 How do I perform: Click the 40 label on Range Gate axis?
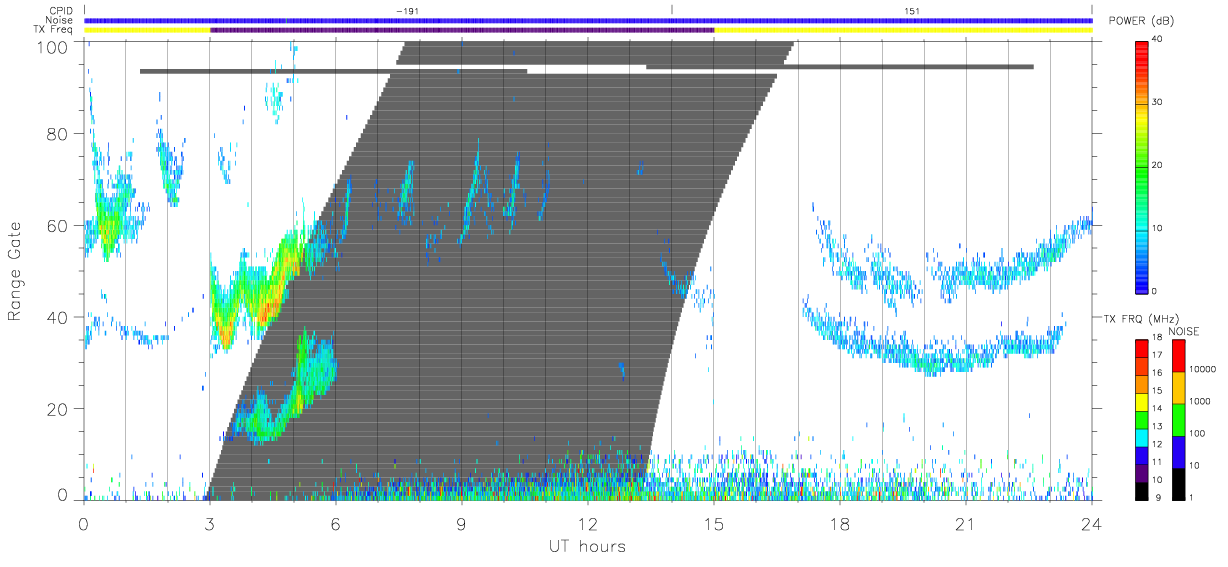[57, 317]
